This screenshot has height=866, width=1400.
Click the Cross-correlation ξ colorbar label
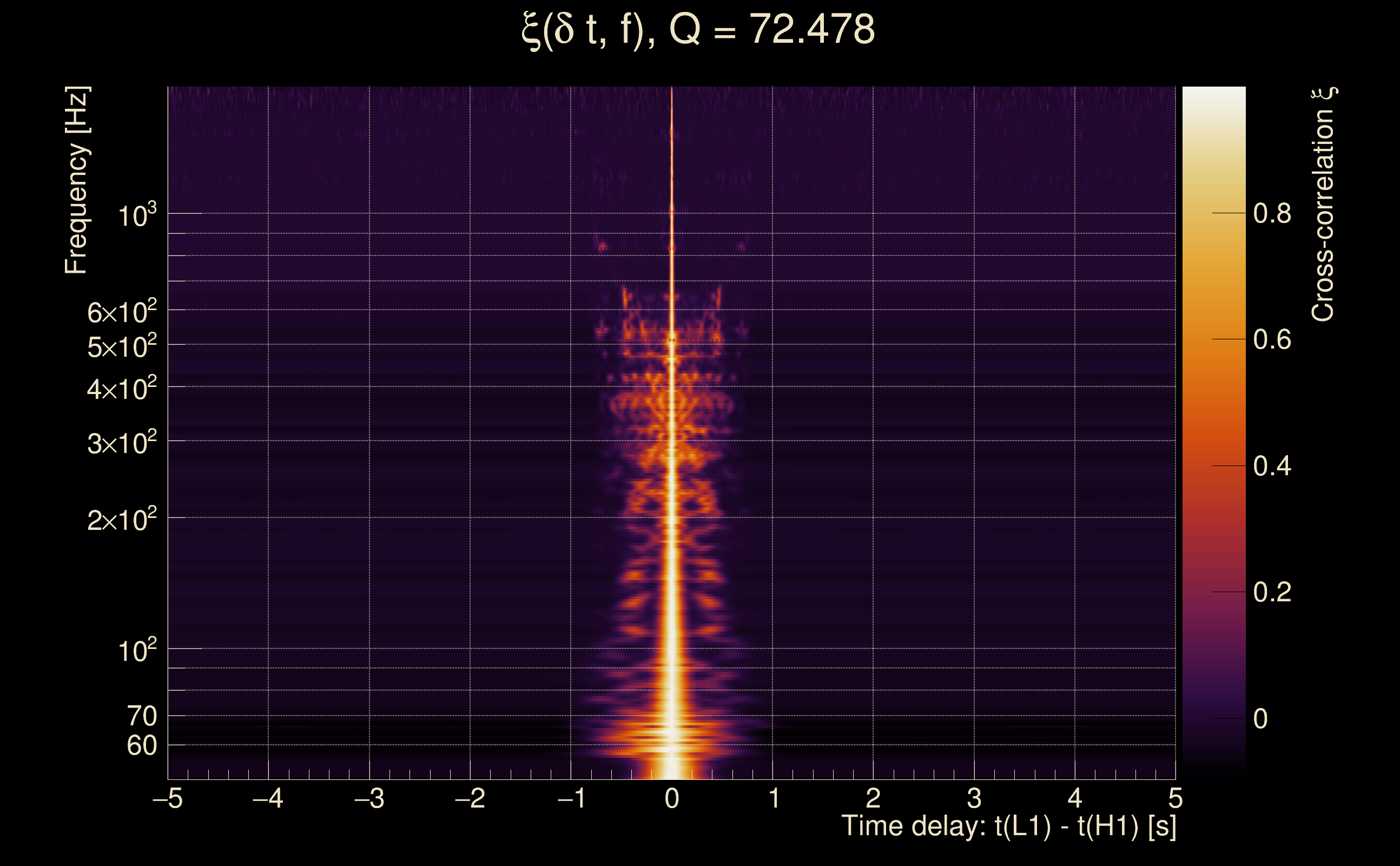tap(1323, 205)
